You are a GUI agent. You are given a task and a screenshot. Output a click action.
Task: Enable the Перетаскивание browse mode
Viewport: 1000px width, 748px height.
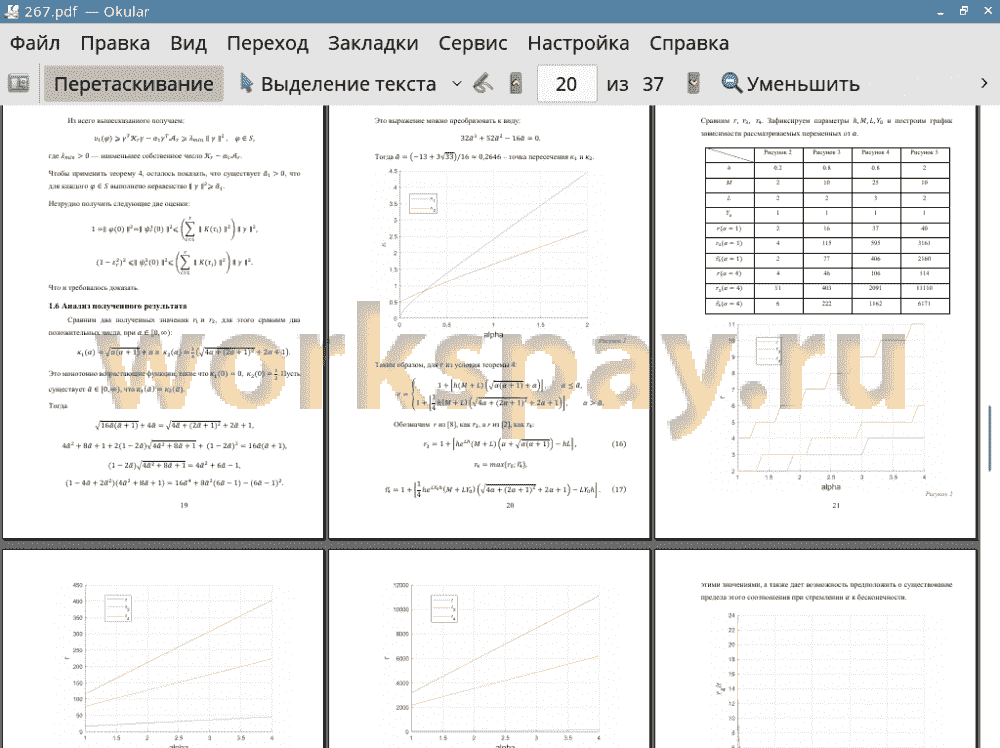click(x=133, y=84)
